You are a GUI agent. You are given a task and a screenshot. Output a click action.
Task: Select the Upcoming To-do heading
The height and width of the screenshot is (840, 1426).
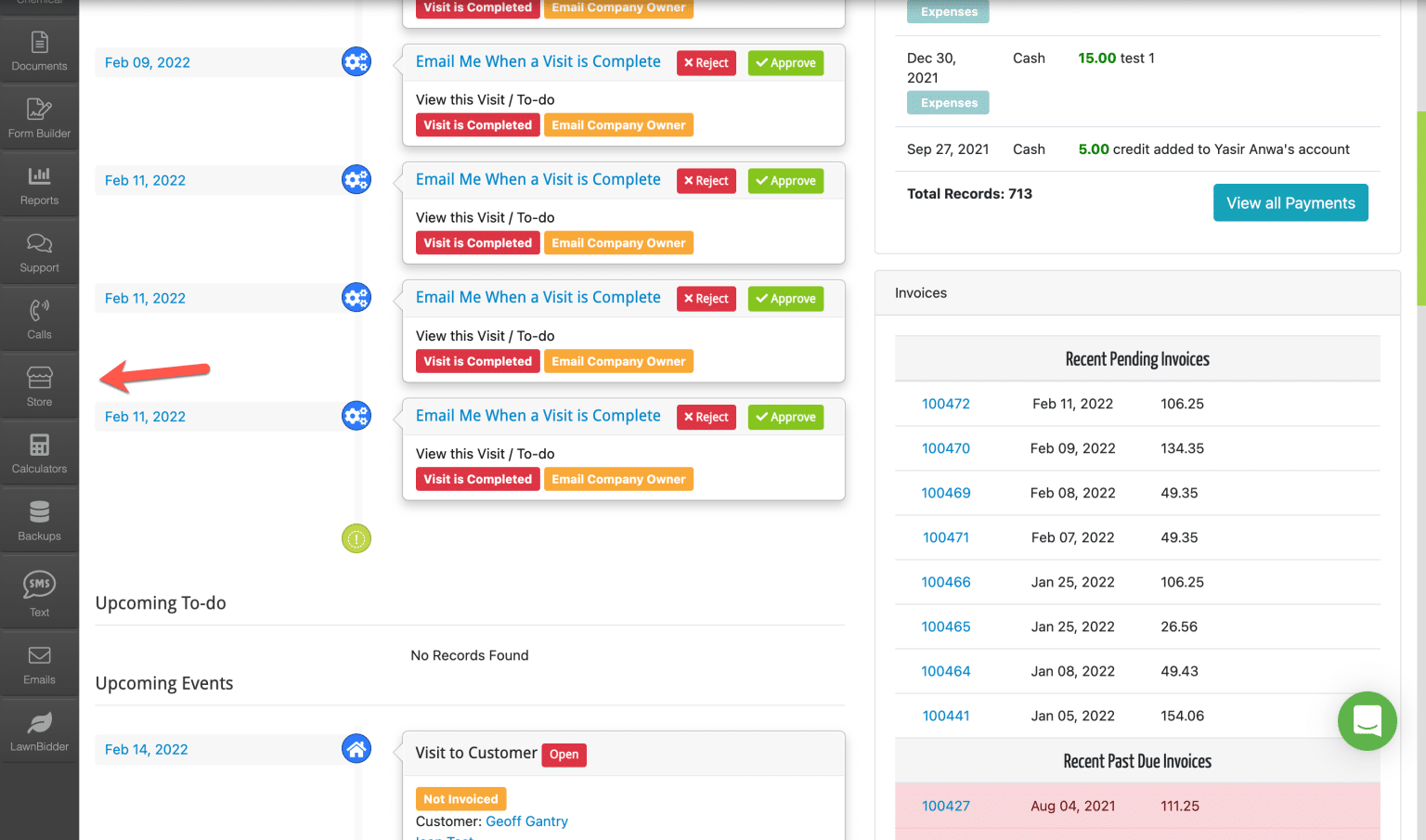point(161,603)
